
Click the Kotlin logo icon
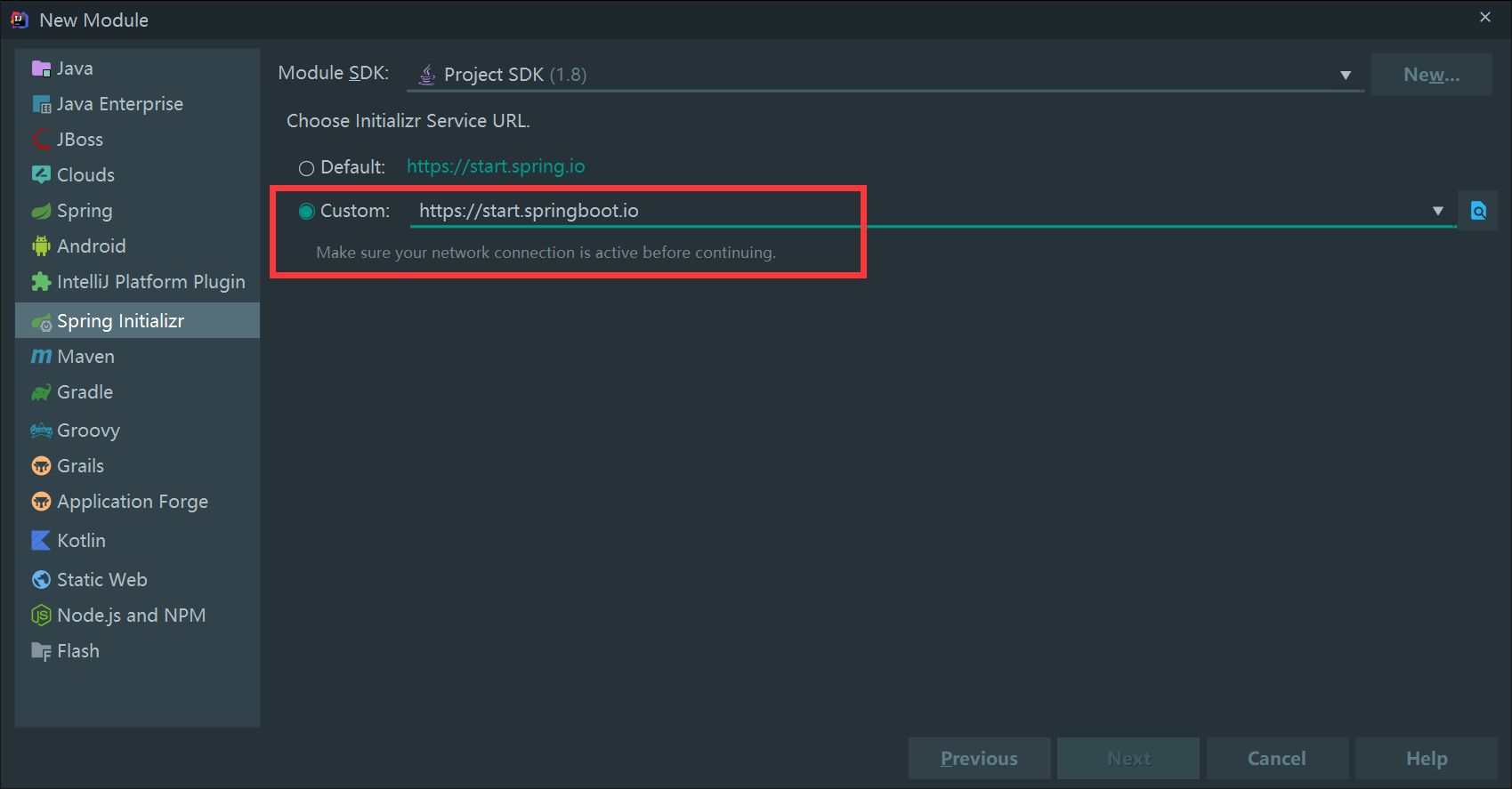[x=41, y=541]
